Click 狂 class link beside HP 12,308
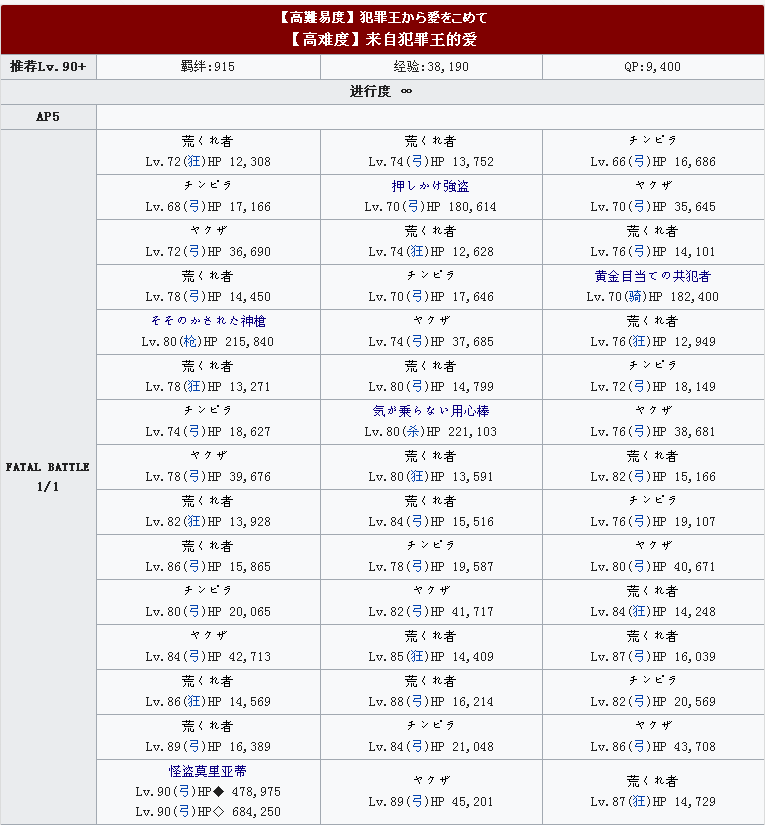 [x=194, y=162]
